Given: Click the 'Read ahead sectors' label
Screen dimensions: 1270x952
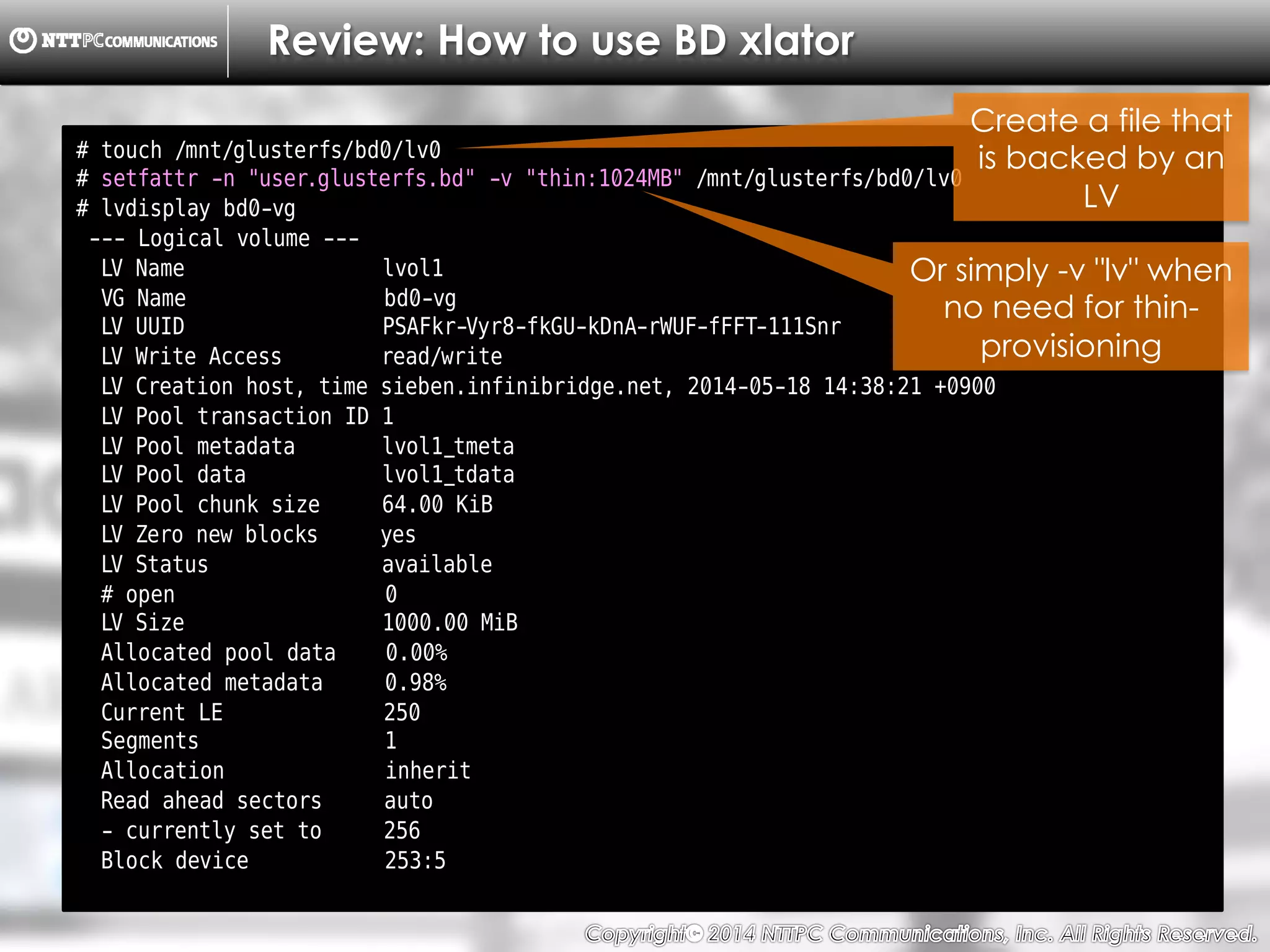Looking at the screenshot, I should (x=211, y=801).
